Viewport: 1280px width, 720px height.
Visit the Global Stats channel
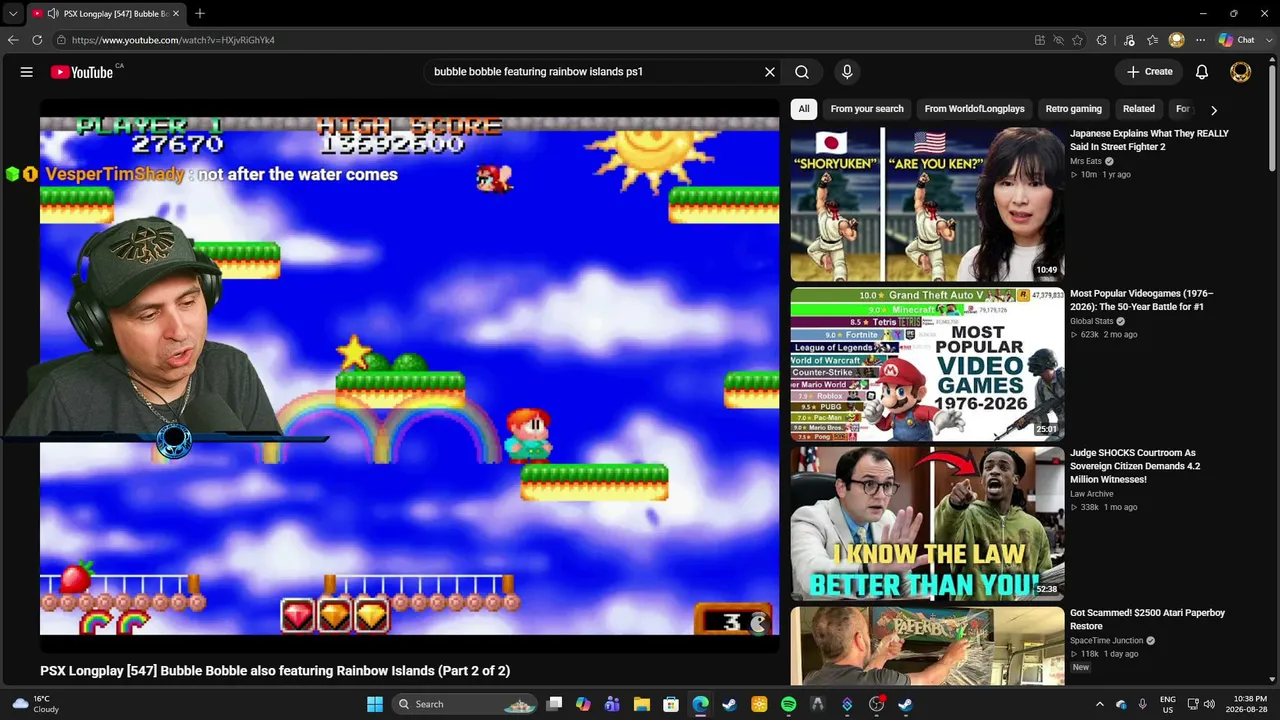tap(1092, 321)
